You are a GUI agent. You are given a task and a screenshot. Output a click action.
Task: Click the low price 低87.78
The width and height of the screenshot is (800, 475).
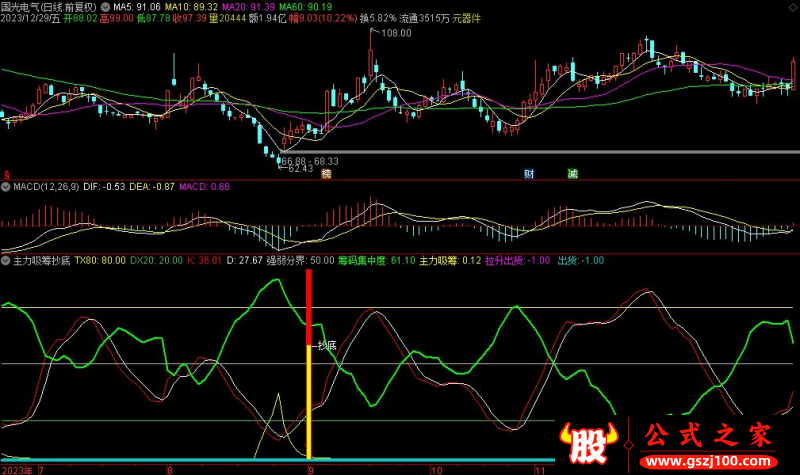tap(153, 18)
